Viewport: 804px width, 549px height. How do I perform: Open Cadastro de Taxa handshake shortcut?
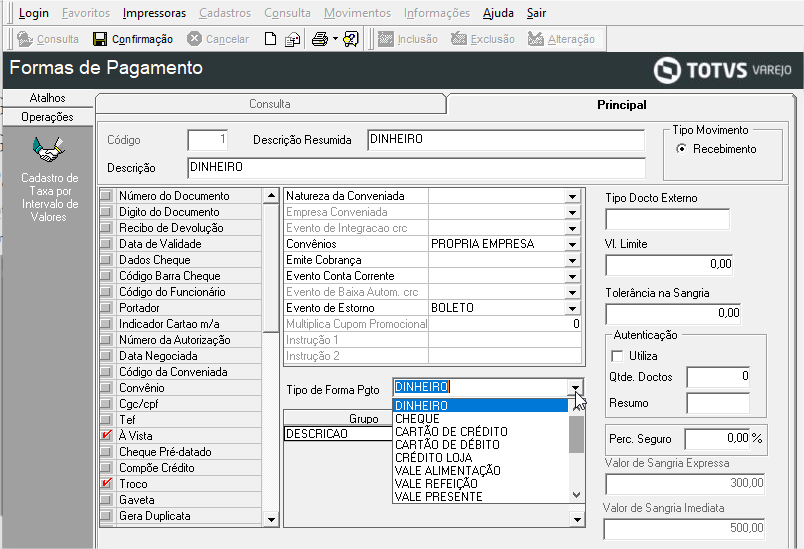(x=49, y=150)
